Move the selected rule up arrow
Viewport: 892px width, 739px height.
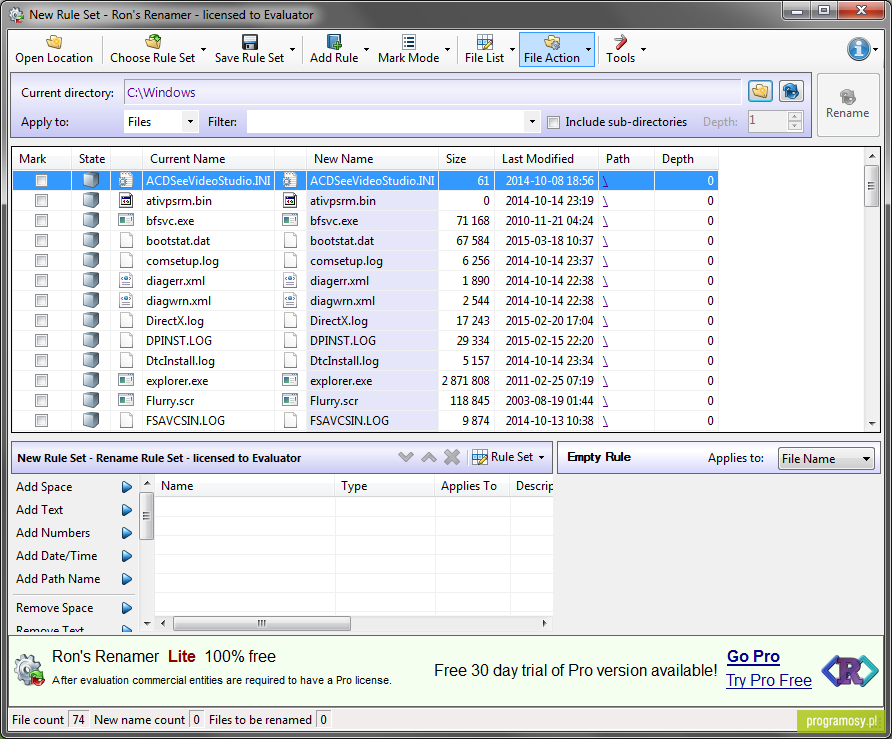[x=429, y=457]
